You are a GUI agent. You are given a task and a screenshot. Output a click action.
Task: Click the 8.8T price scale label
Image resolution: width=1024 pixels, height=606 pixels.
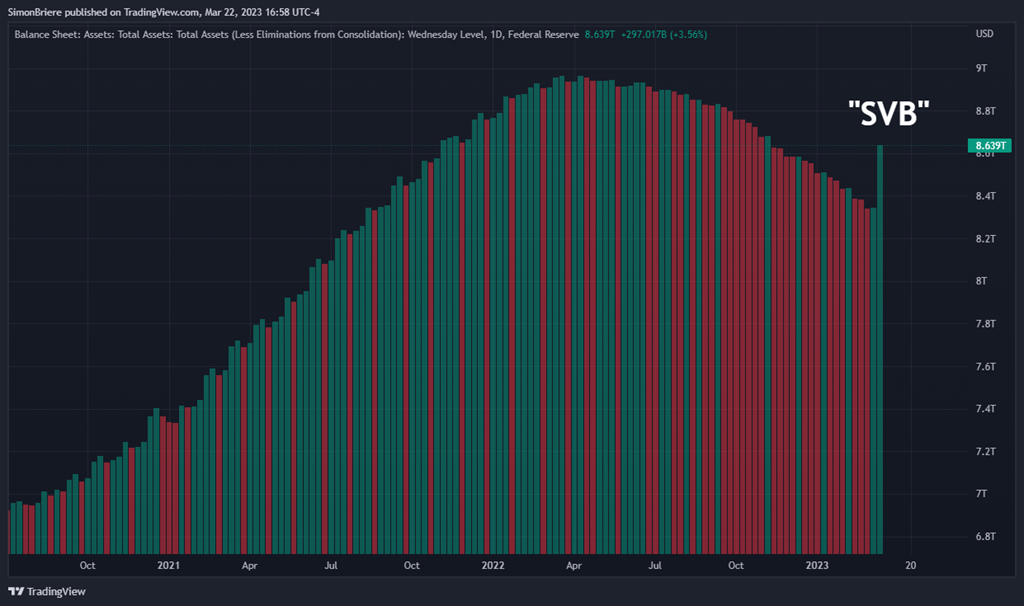(x=986, y=111)
